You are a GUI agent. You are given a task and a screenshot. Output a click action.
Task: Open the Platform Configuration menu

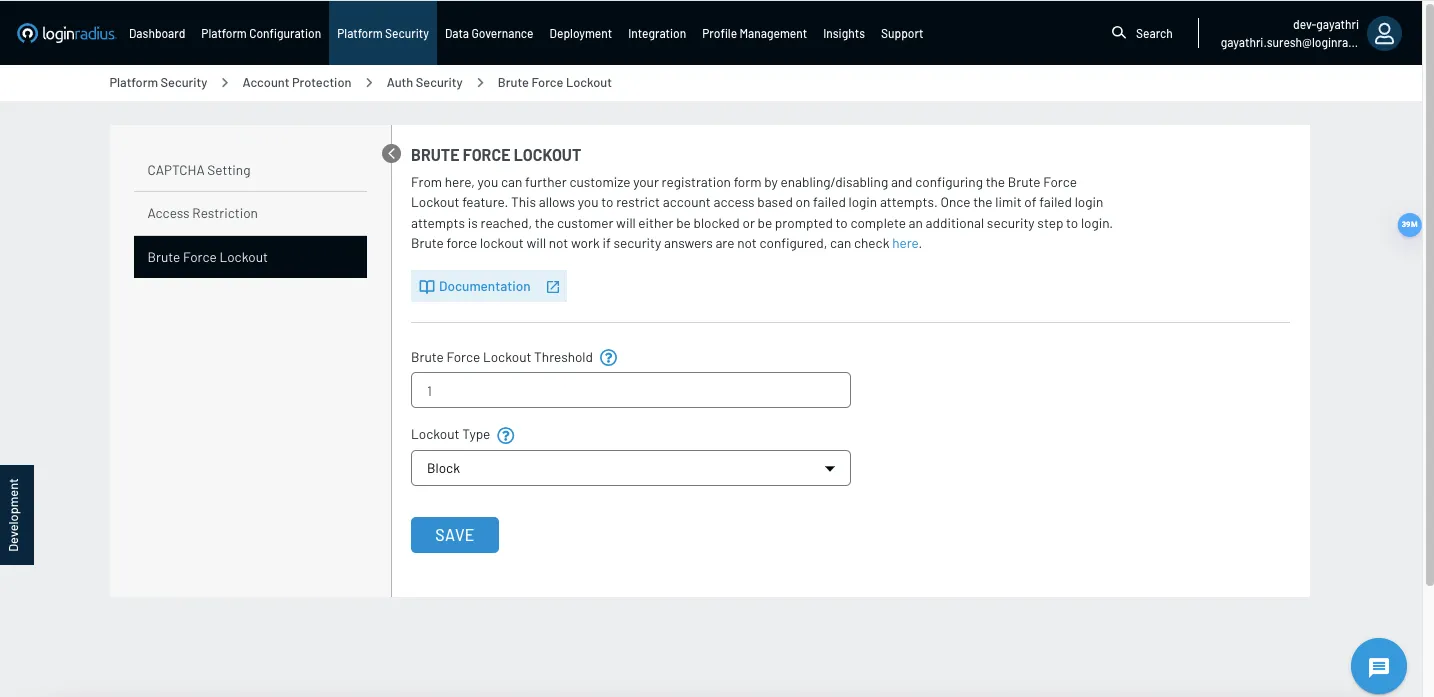(x=261, y=33)
